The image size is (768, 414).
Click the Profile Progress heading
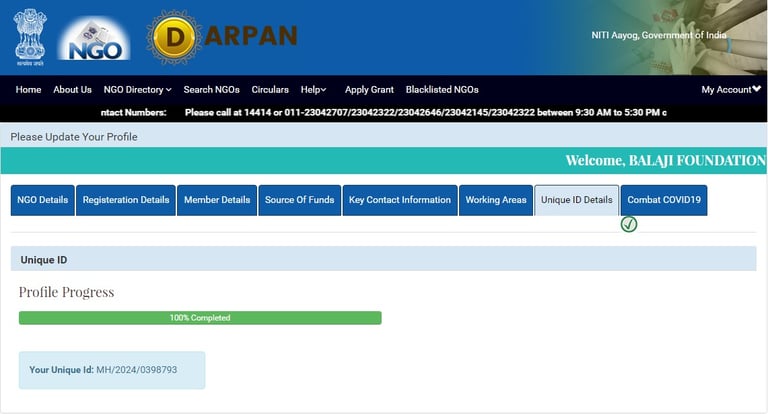[66, 292]
